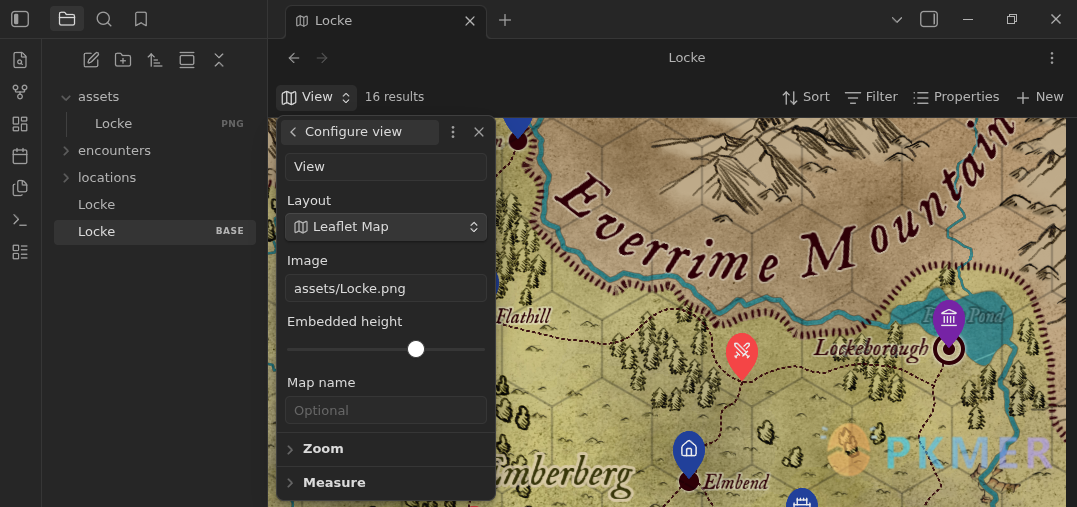The height and width of the screenshot is (507, 1077).
Task: Click the auto-reveal current file icon
Action: 187,60
